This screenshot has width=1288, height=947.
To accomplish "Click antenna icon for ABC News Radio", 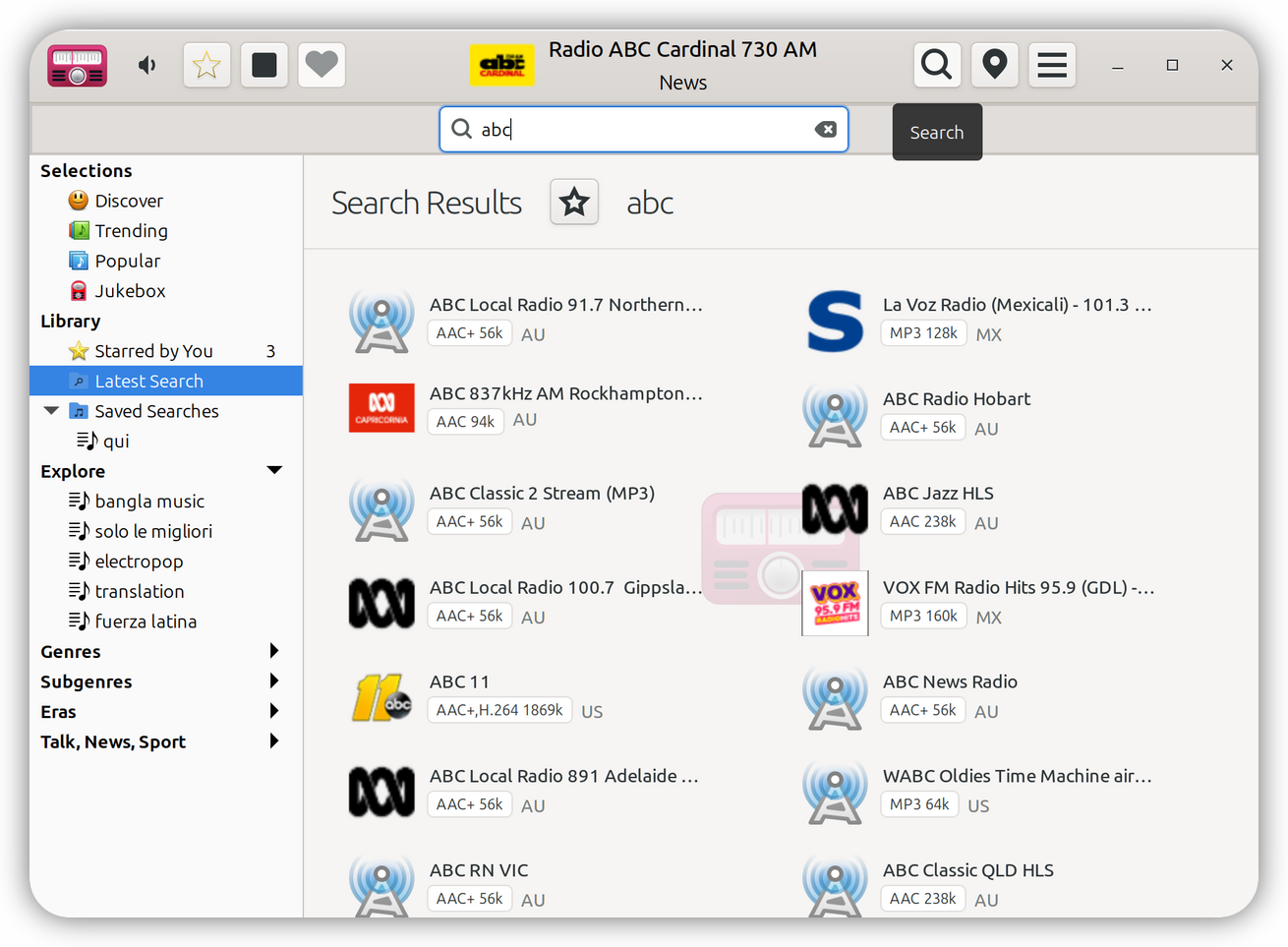I will point(835,697).
